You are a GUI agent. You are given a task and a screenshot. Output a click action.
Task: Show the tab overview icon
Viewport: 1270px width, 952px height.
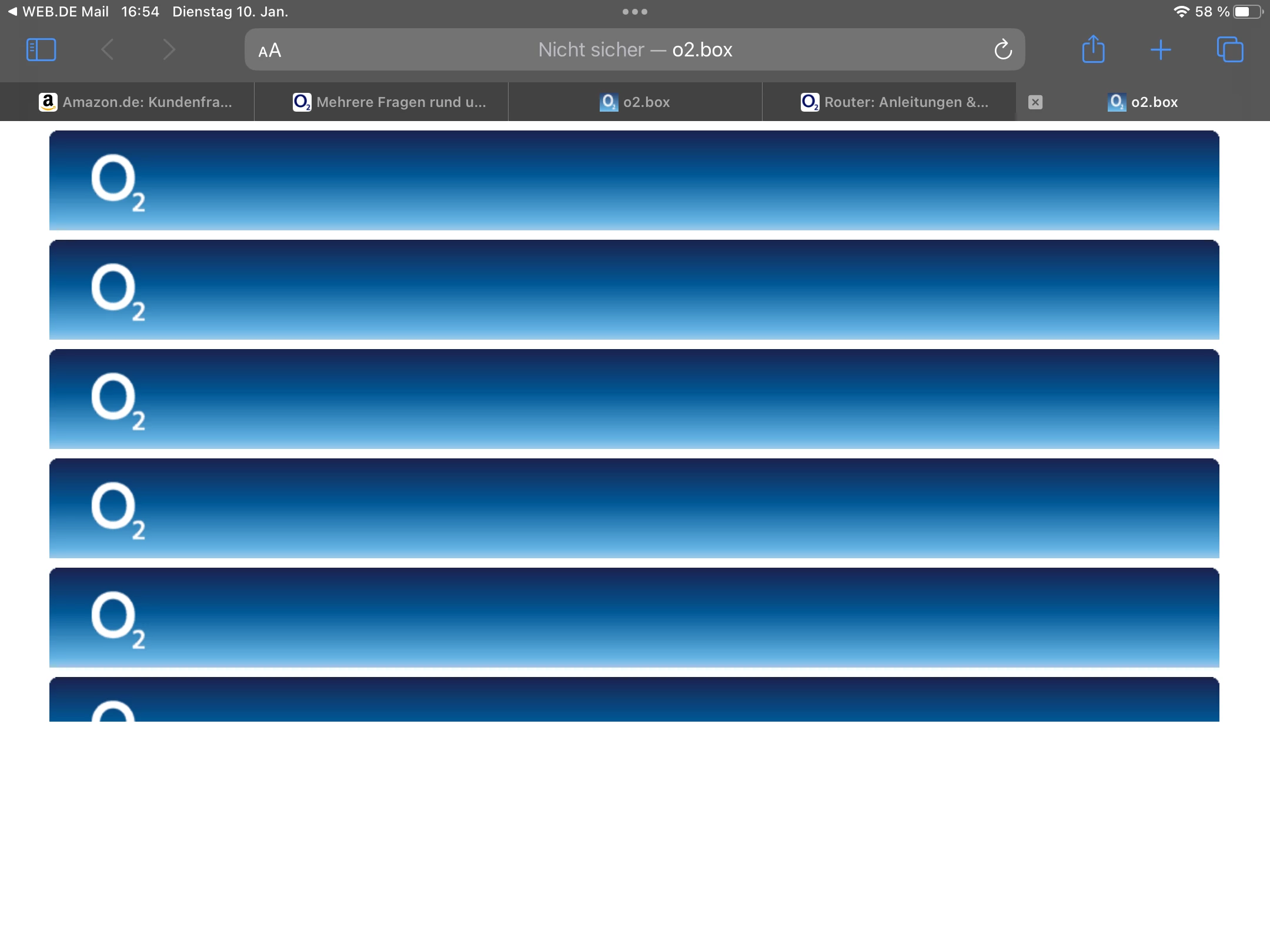pyautogui.click(x=1230, y=50)
